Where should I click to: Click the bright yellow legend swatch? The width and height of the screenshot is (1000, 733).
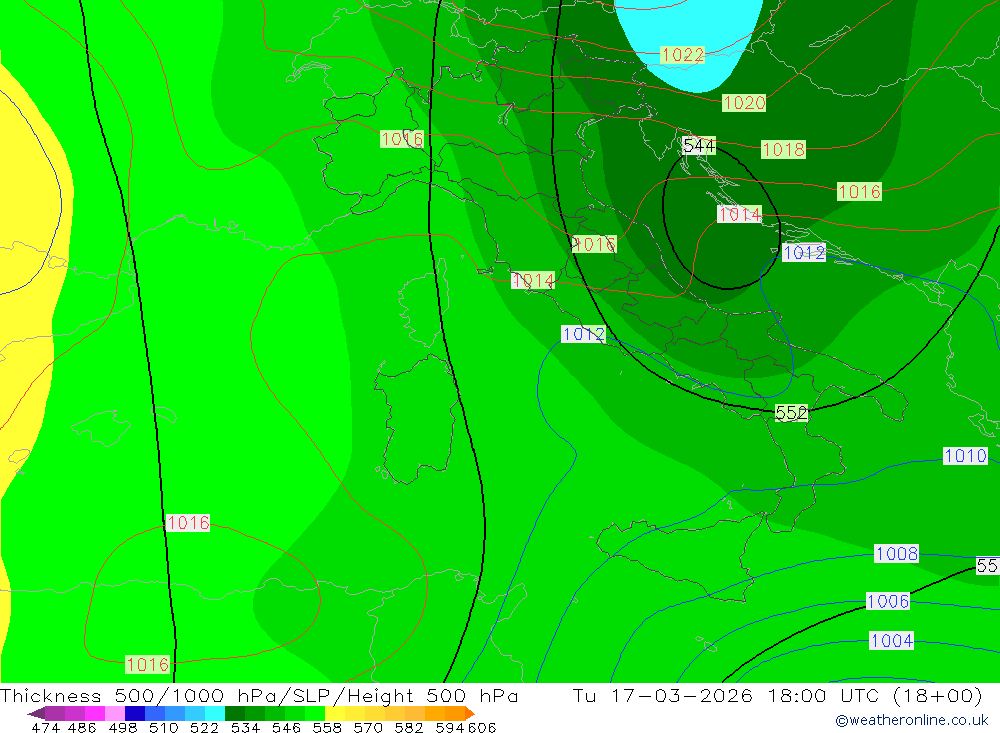click(x=335, y=713)
